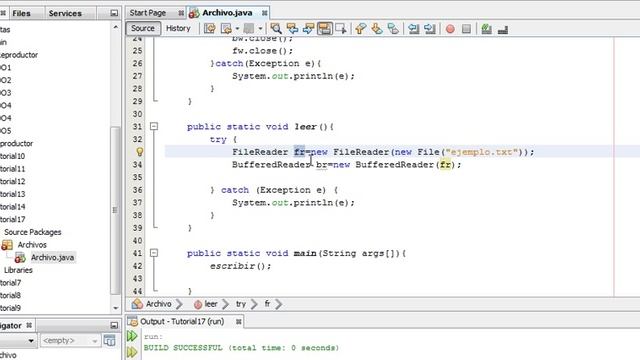Viewport: 640px width, 360px height.
Task: Select Output - Tutorial17 (run) tab
Action: tap(182, 322)
